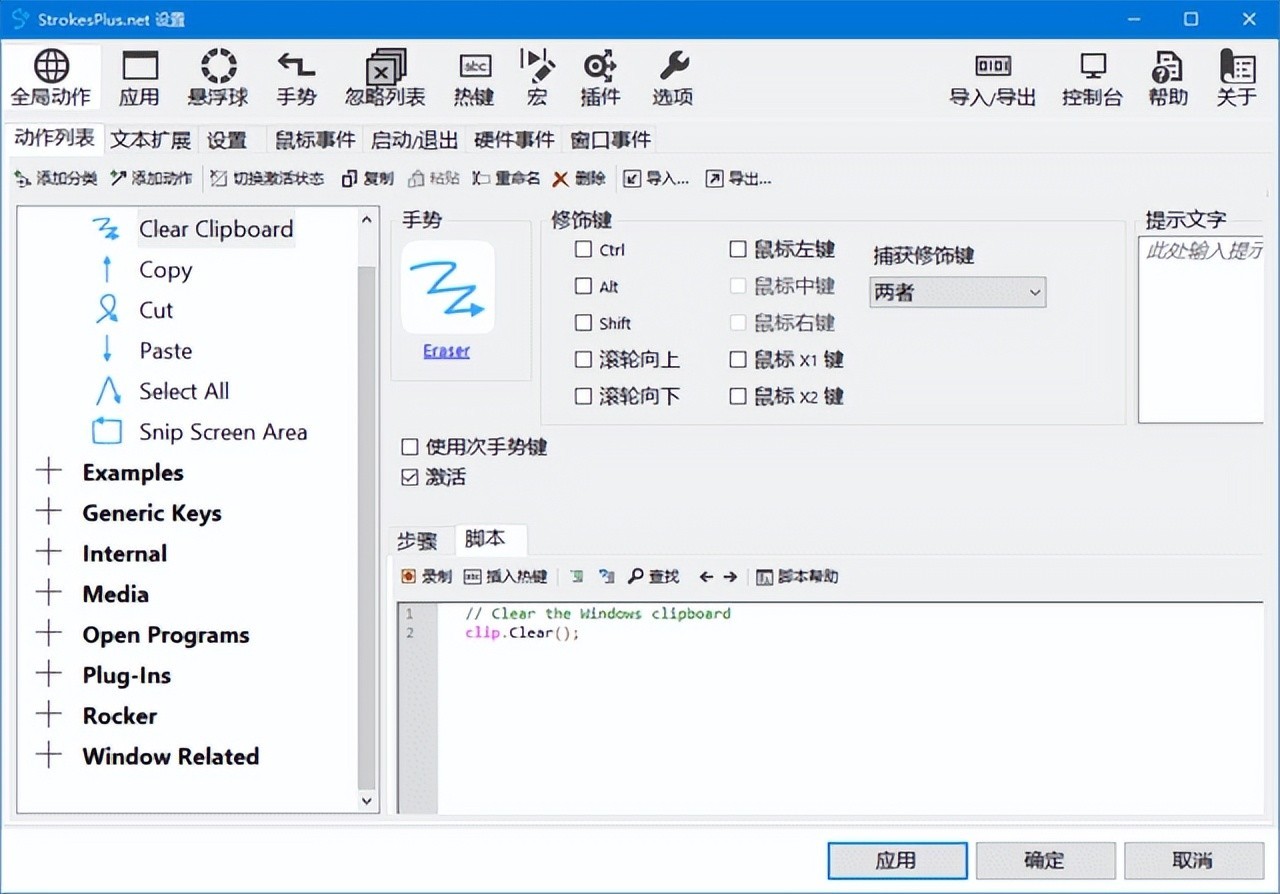The image size is (1280, 894).
Task: Open the 忽略列表 (ignore list) section
Action: click(x=385, y=78)
